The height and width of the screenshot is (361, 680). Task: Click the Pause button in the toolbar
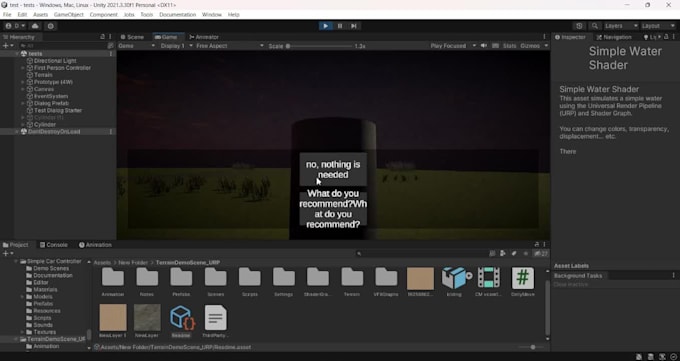340,26
